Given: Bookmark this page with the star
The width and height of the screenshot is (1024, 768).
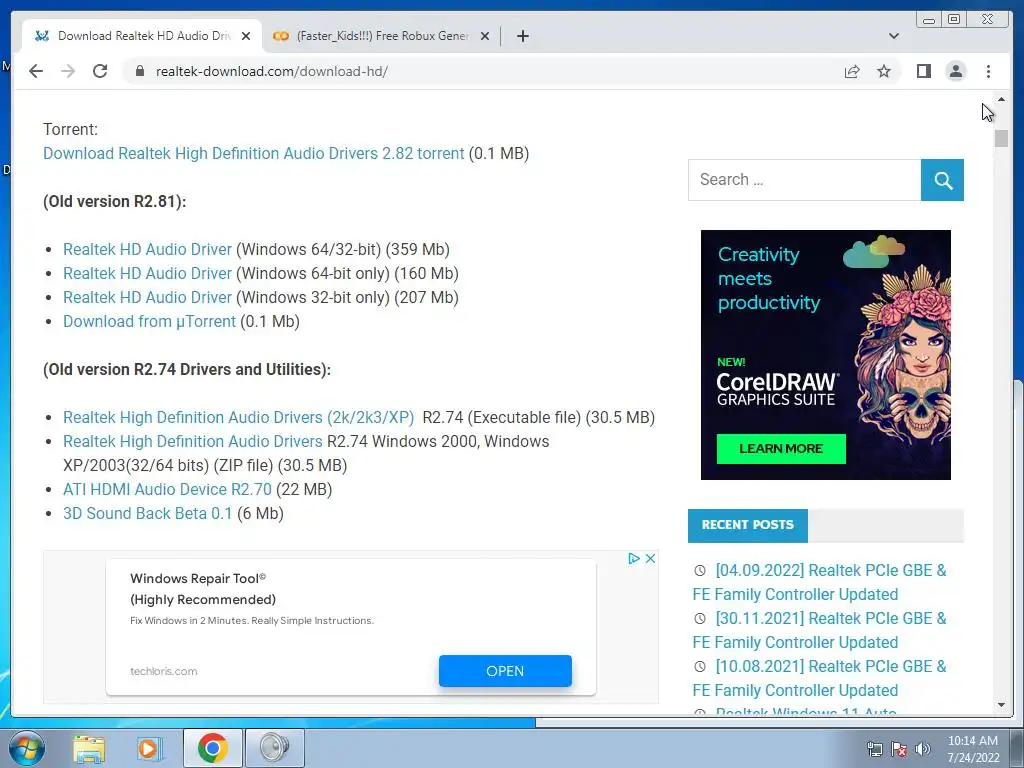Looking at the screenshot, I should (x=884, y=71).
